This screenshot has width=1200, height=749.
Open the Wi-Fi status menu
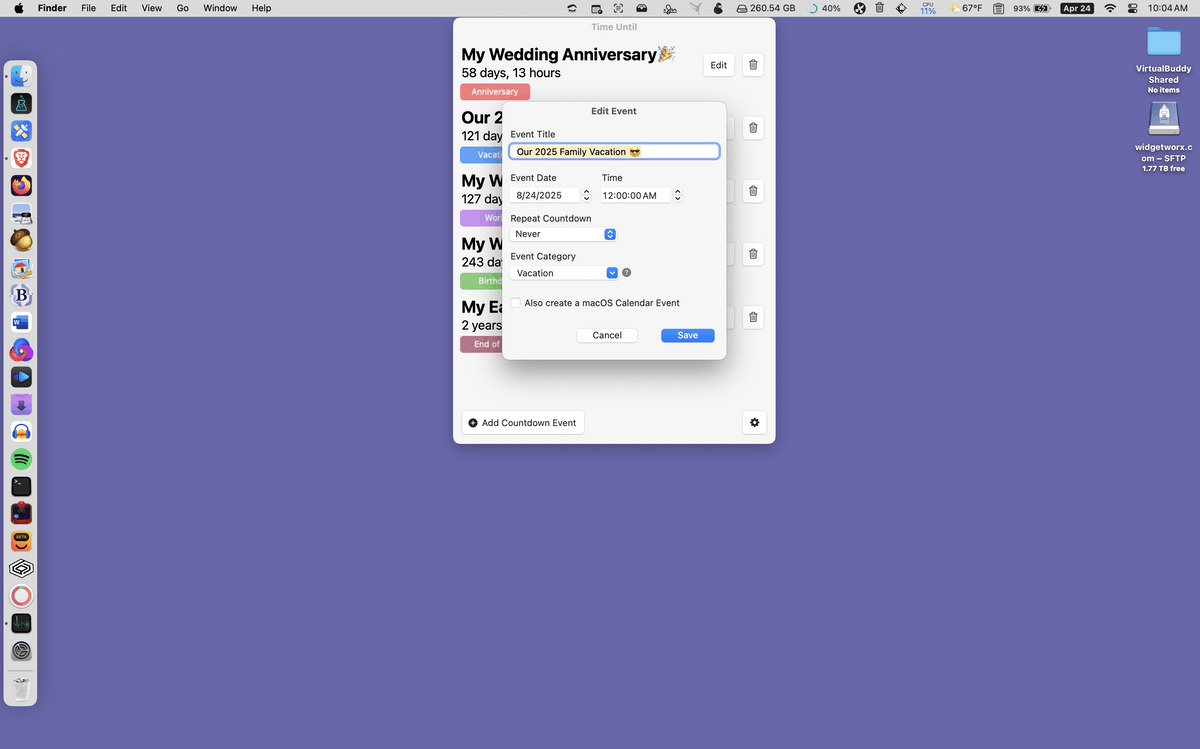[x=1109, y=8]
